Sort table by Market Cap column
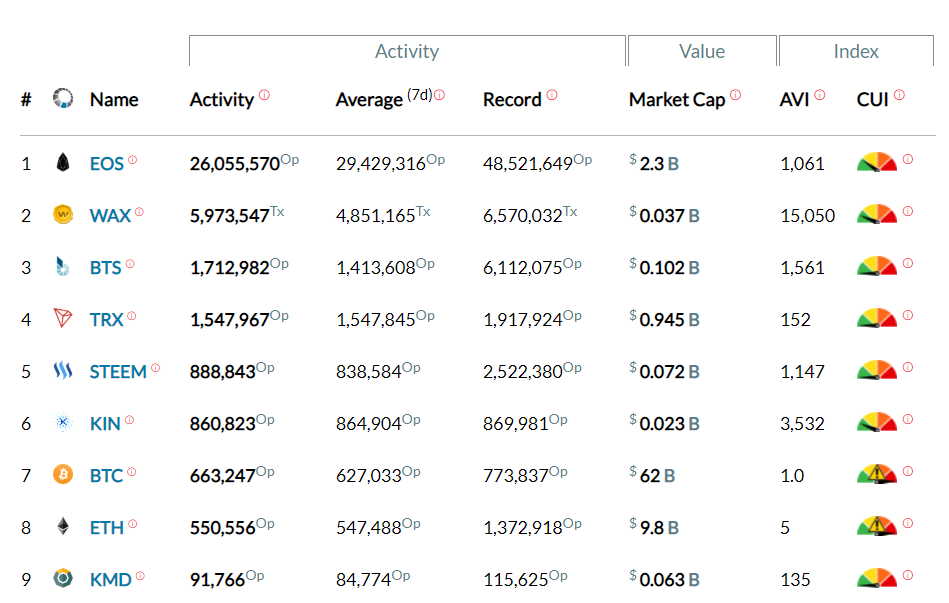 pyautogui.click(x=677, y=99)
